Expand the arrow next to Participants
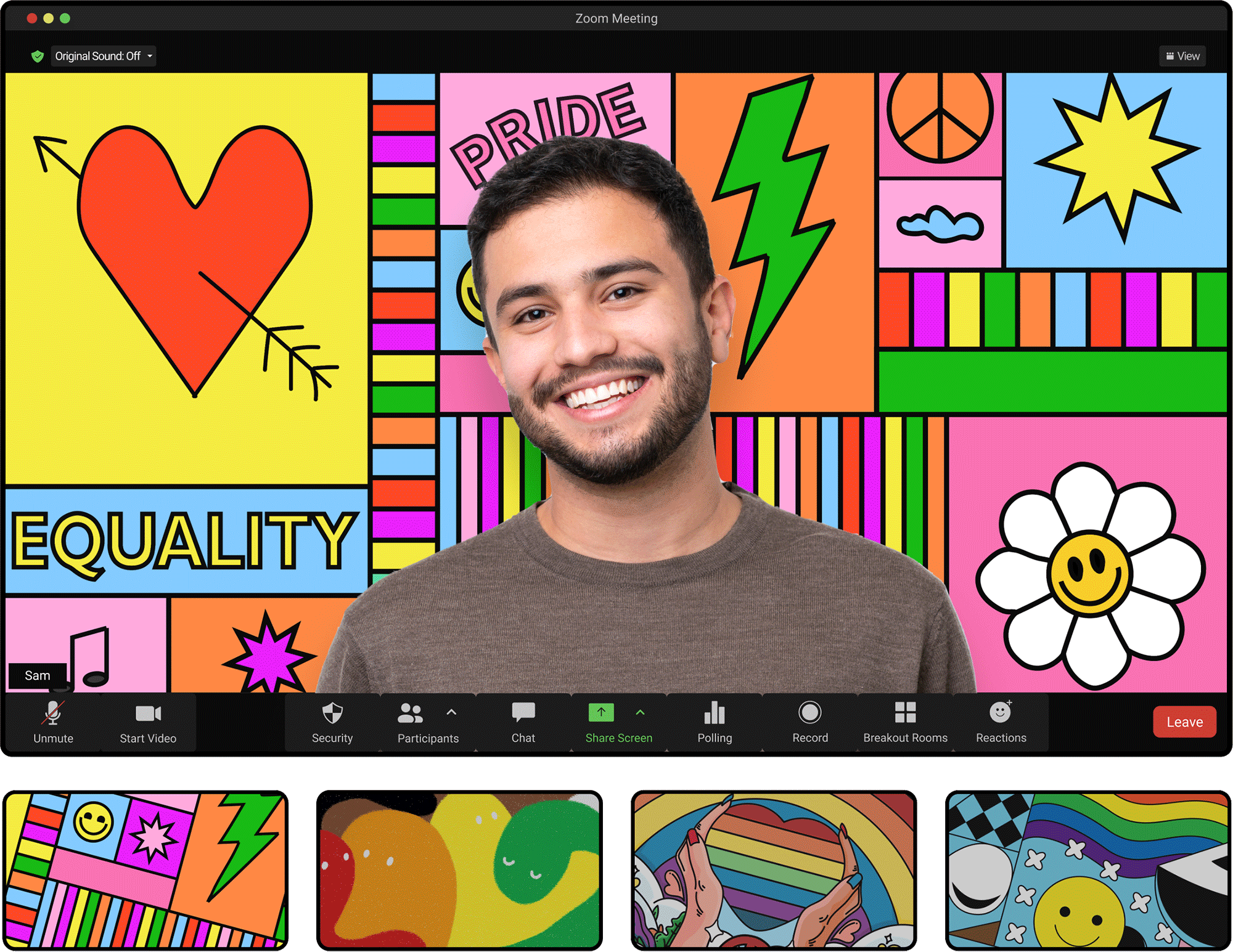 [451, 712]
